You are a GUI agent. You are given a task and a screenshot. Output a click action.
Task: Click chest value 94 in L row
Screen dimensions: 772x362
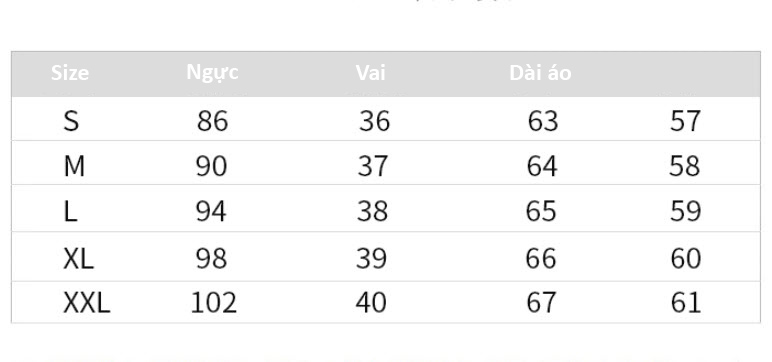pos(211,212)
